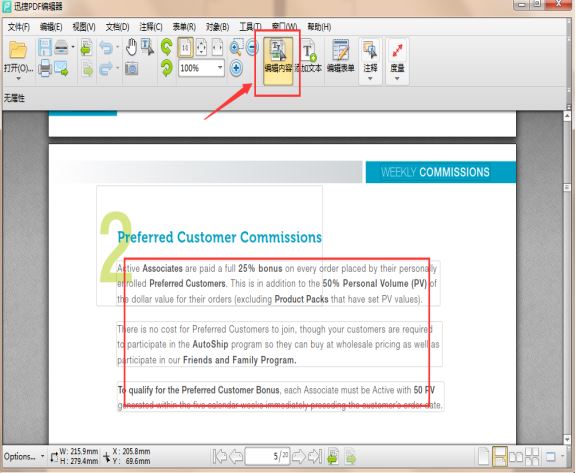The image size is (576, 473).
Task: Switch to single page layout
Action: coord(484,456)
